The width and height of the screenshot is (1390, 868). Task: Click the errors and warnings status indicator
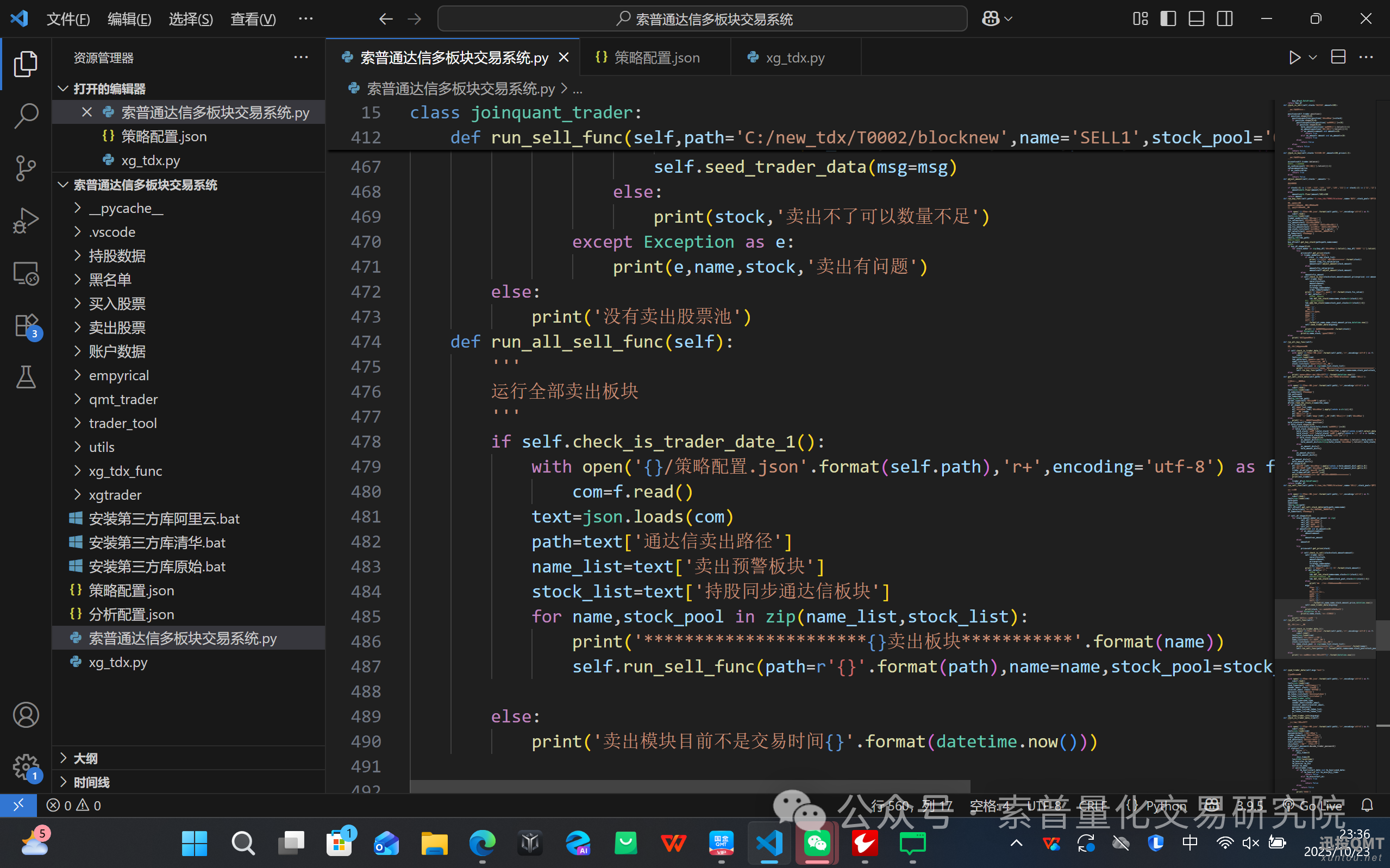(74, 806)
